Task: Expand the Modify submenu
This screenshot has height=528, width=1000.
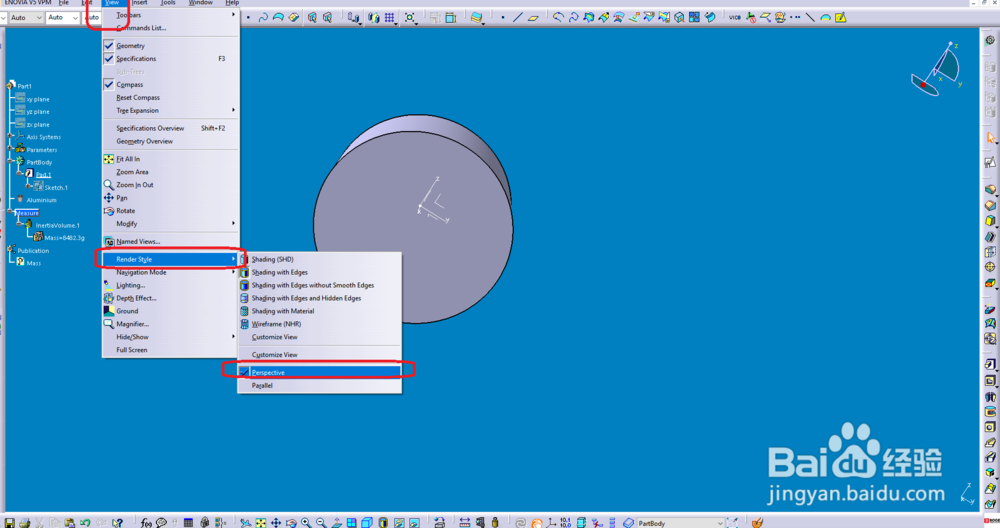Action: (x=171, y=224)
